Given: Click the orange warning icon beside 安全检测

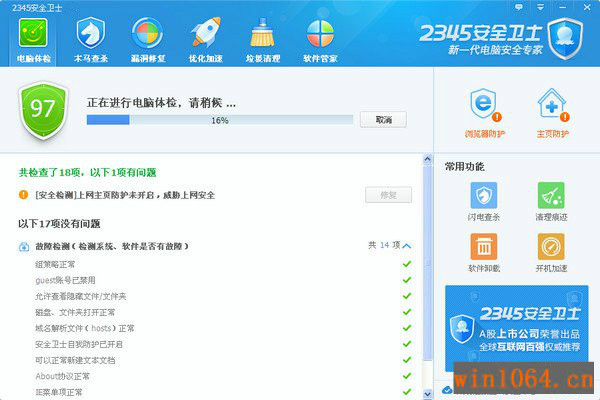Looking at the screenshot, I should tap(23, 195).
